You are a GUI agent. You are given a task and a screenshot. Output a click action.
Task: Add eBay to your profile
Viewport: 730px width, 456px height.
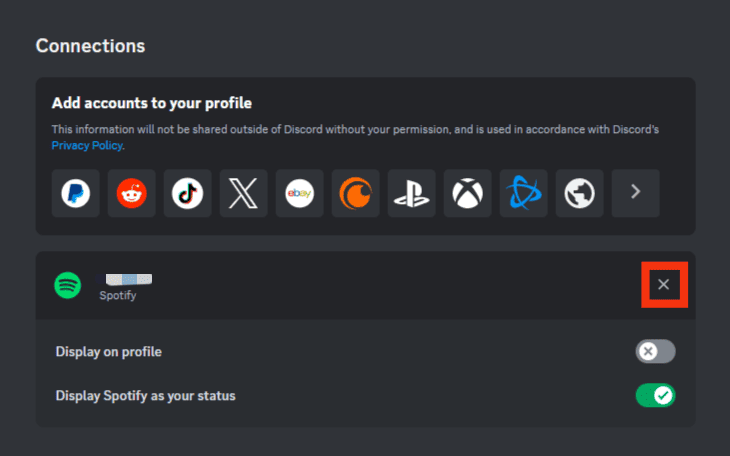point(299,193)
